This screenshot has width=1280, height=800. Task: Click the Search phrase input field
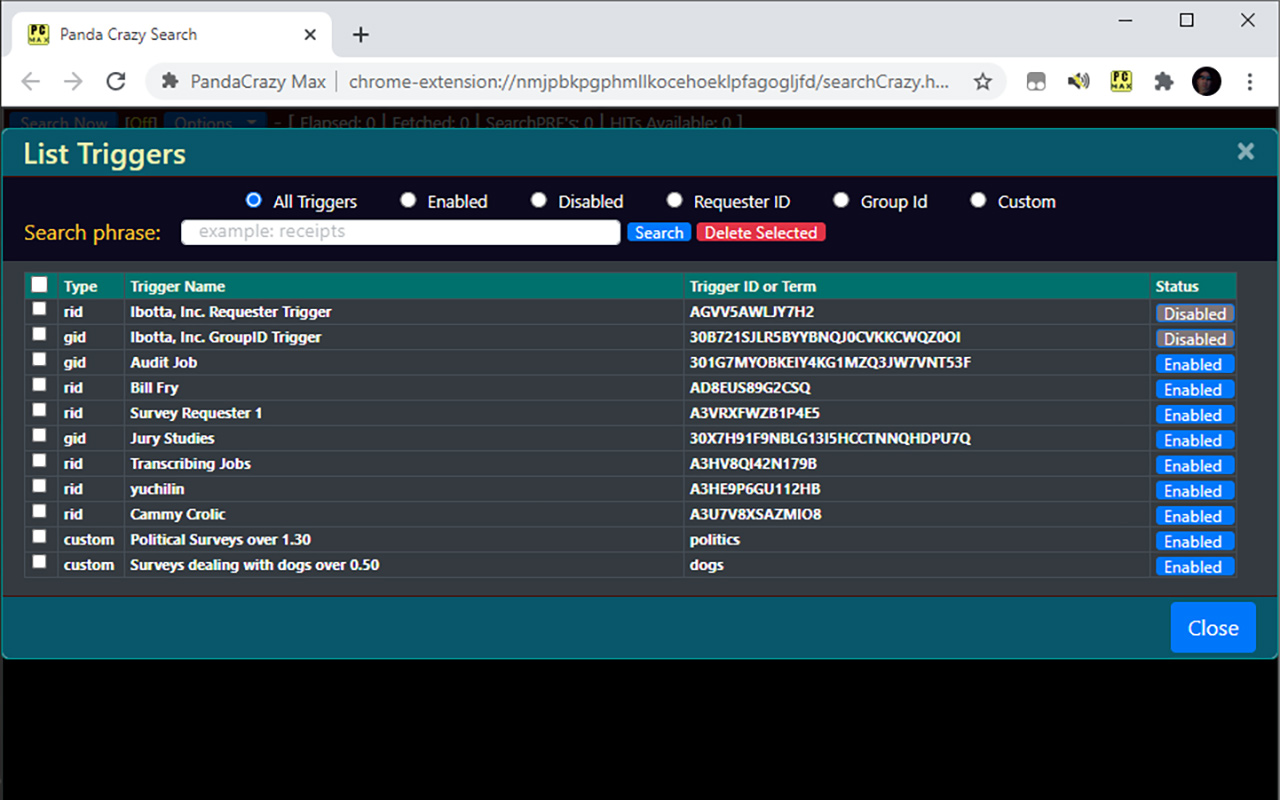tap(400, 232)
